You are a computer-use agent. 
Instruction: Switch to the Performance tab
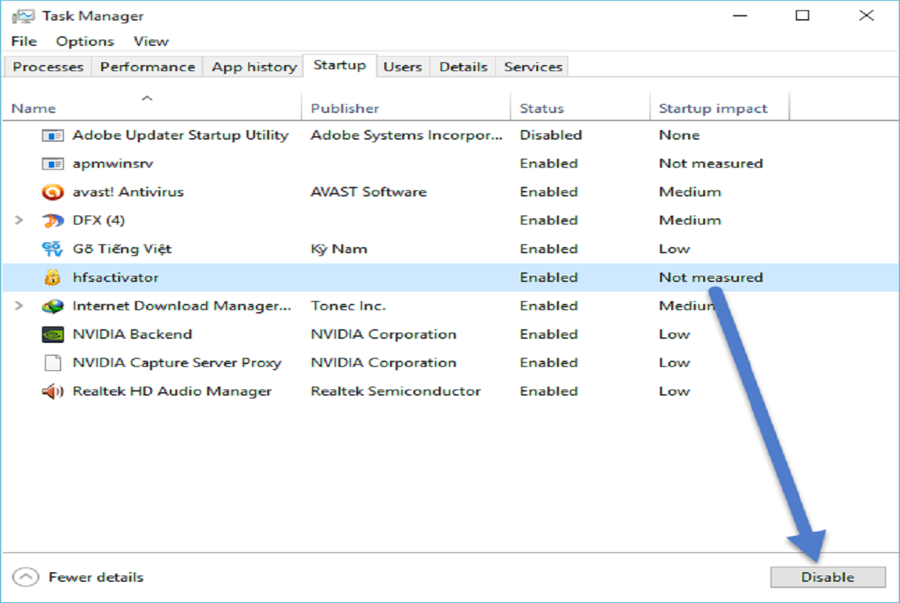click(148, 67)
